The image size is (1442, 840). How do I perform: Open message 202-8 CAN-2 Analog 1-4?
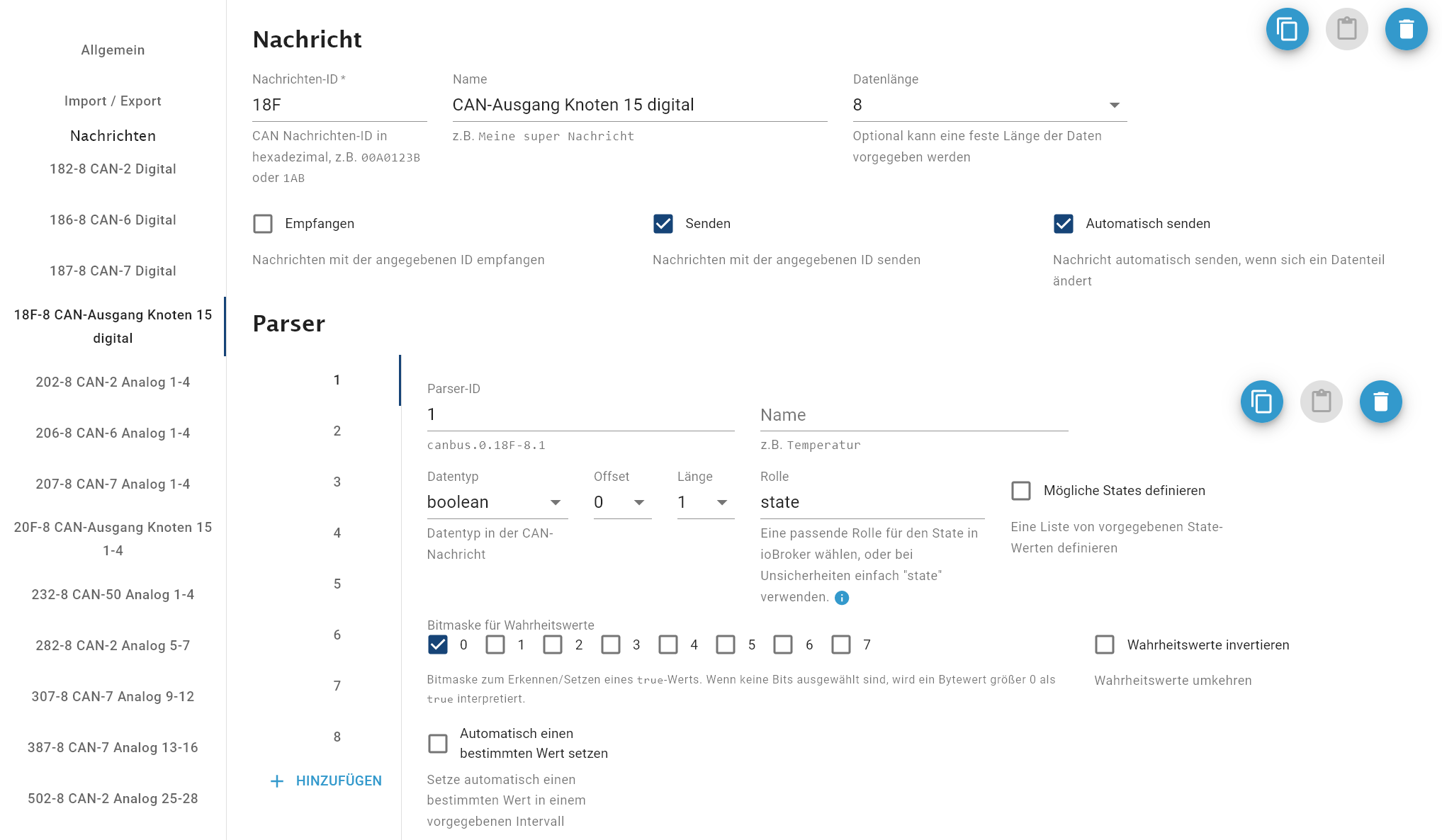[113, 382]
